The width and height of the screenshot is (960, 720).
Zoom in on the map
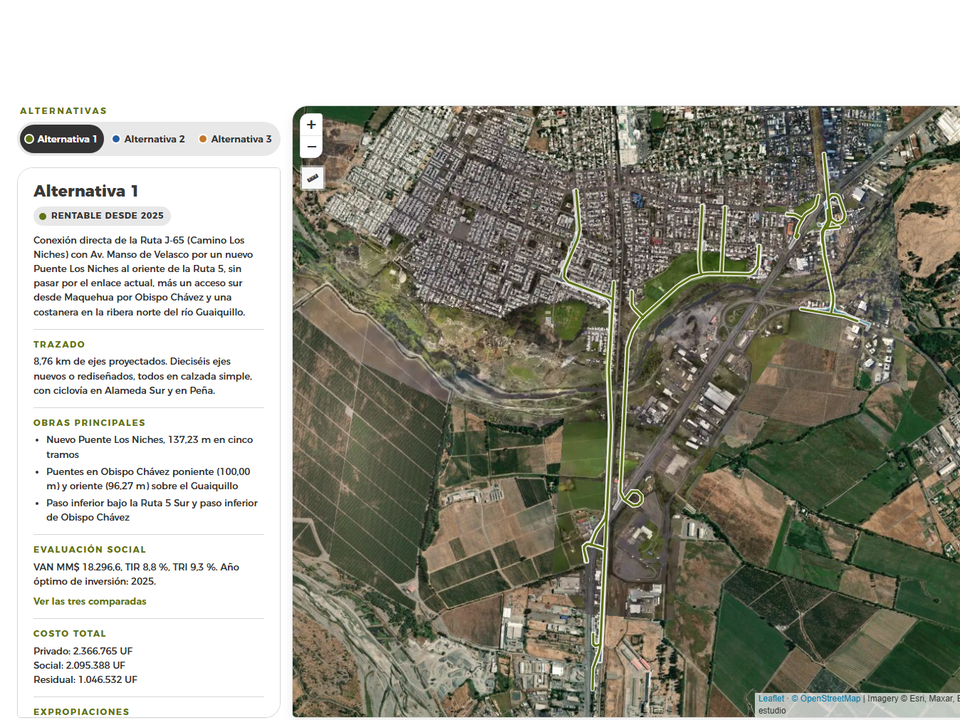311,125
